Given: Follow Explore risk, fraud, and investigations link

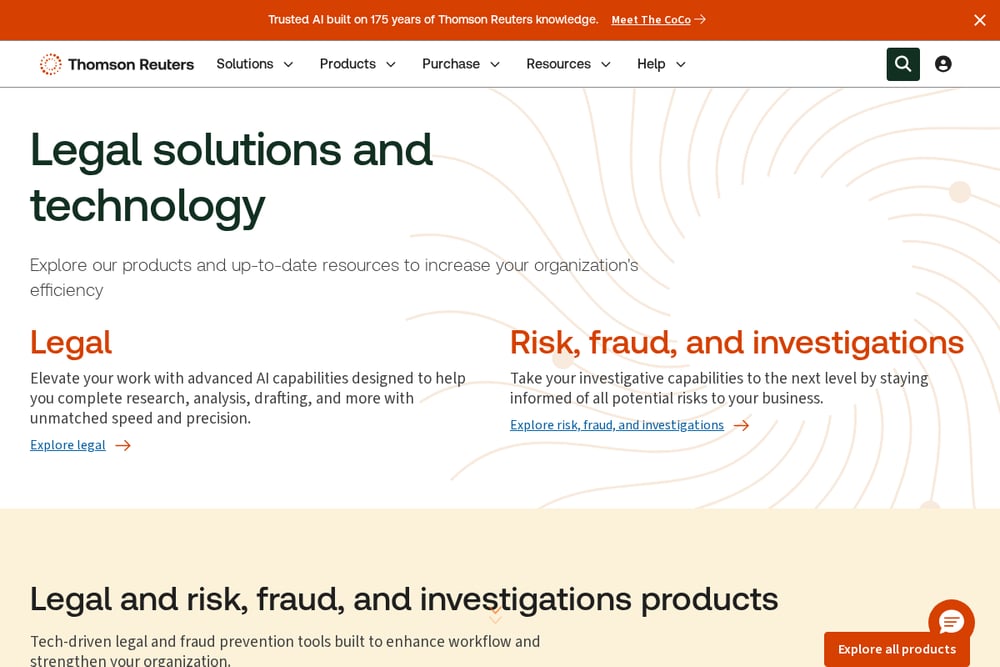Looking at the screenshot, I should 617,425.
